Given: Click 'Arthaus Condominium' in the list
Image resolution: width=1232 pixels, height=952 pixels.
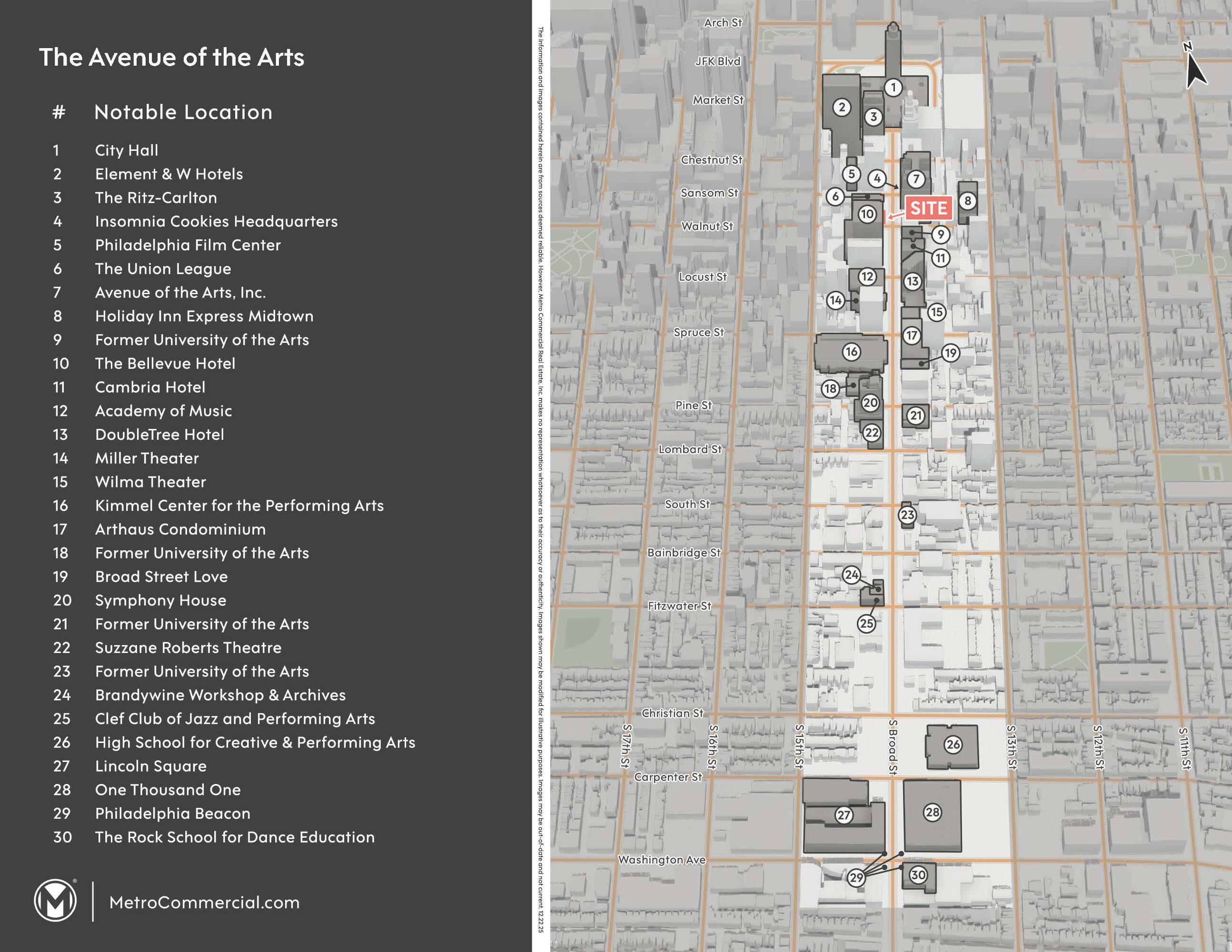Looking at the screenshot, I should click(180, 529).
